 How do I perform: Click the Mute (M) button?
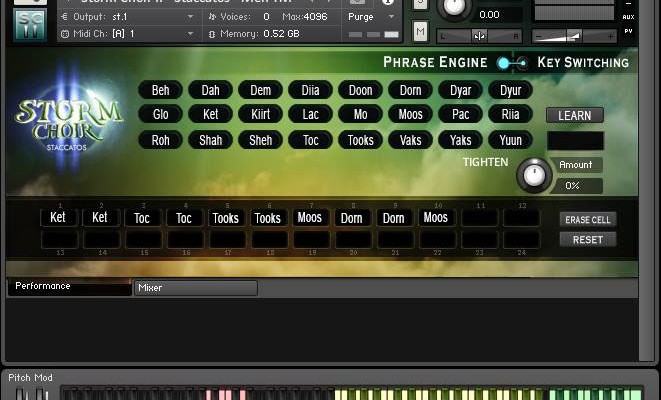[421, 32]
